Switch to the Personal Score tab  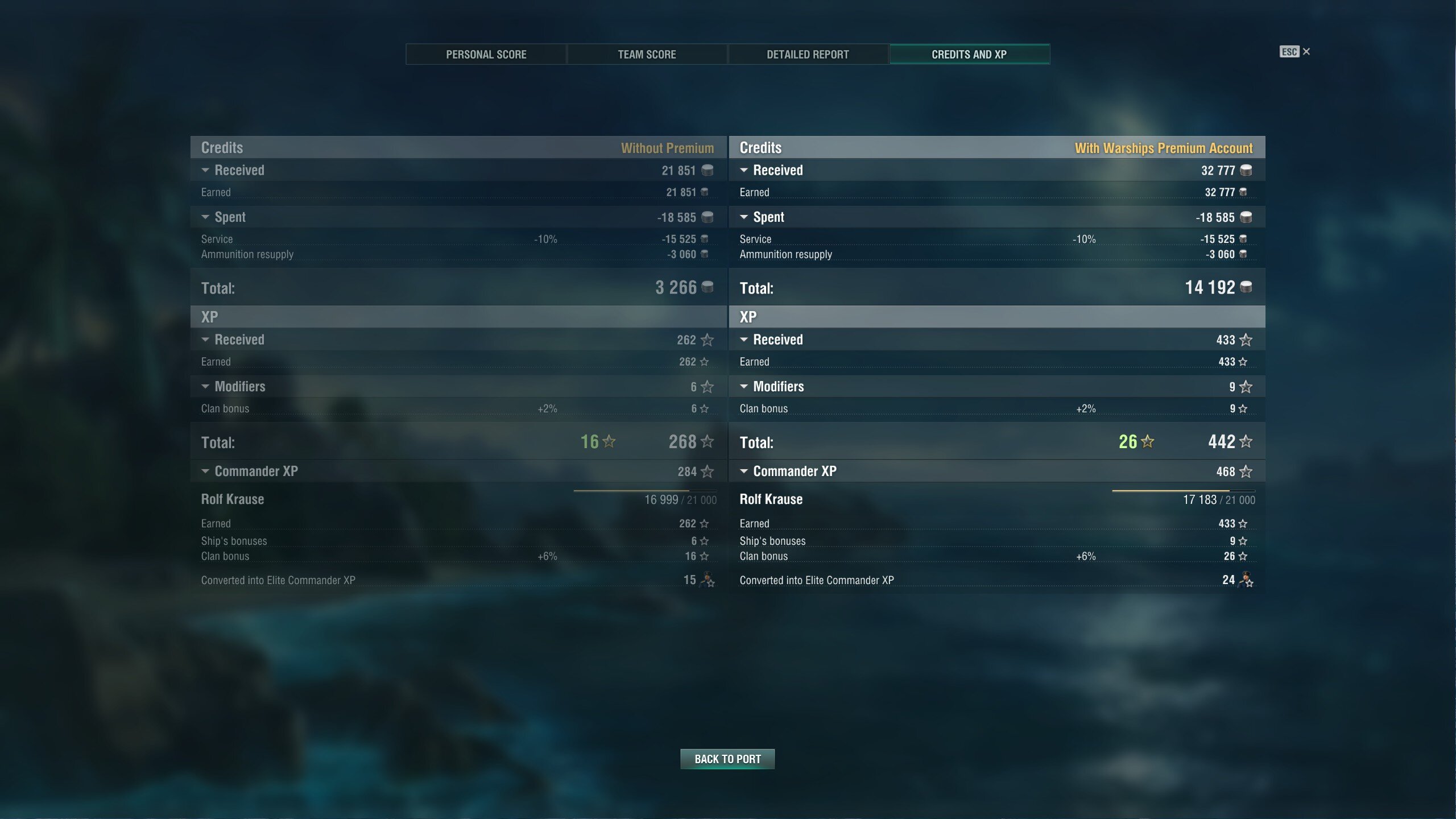pyautogui.click(x=486, y=54)
